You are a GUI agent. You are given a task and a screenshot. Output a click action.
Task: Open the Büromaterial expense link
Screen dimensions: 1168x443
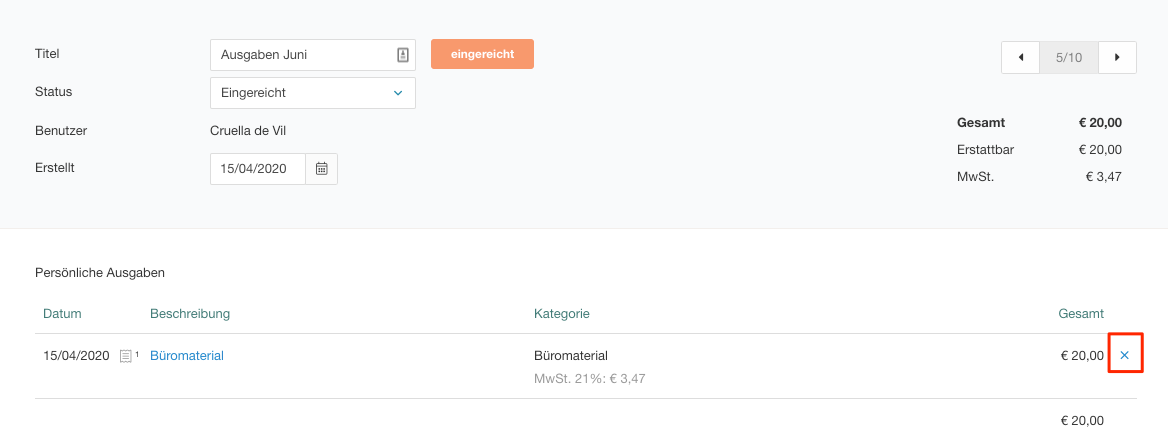187,355
